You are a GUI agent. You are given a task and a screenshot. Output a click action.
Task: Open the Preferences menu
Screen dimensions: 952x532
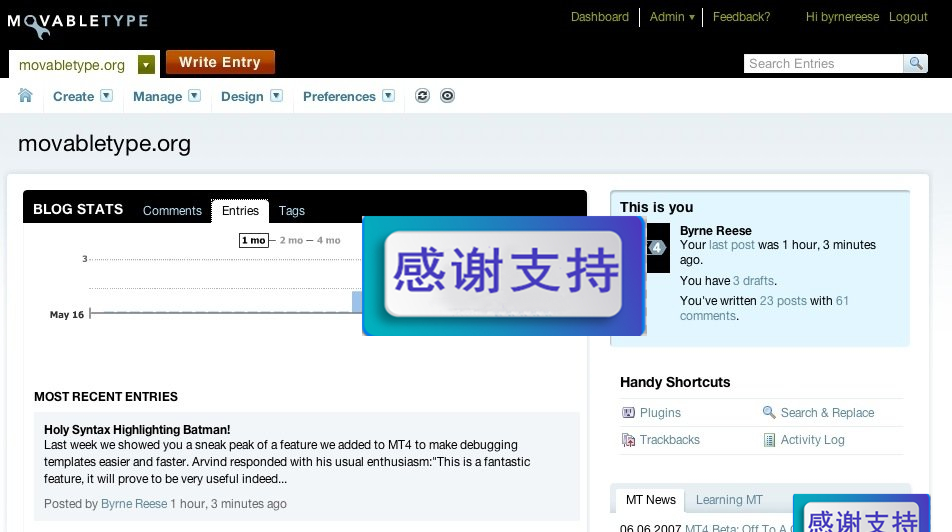339,97
